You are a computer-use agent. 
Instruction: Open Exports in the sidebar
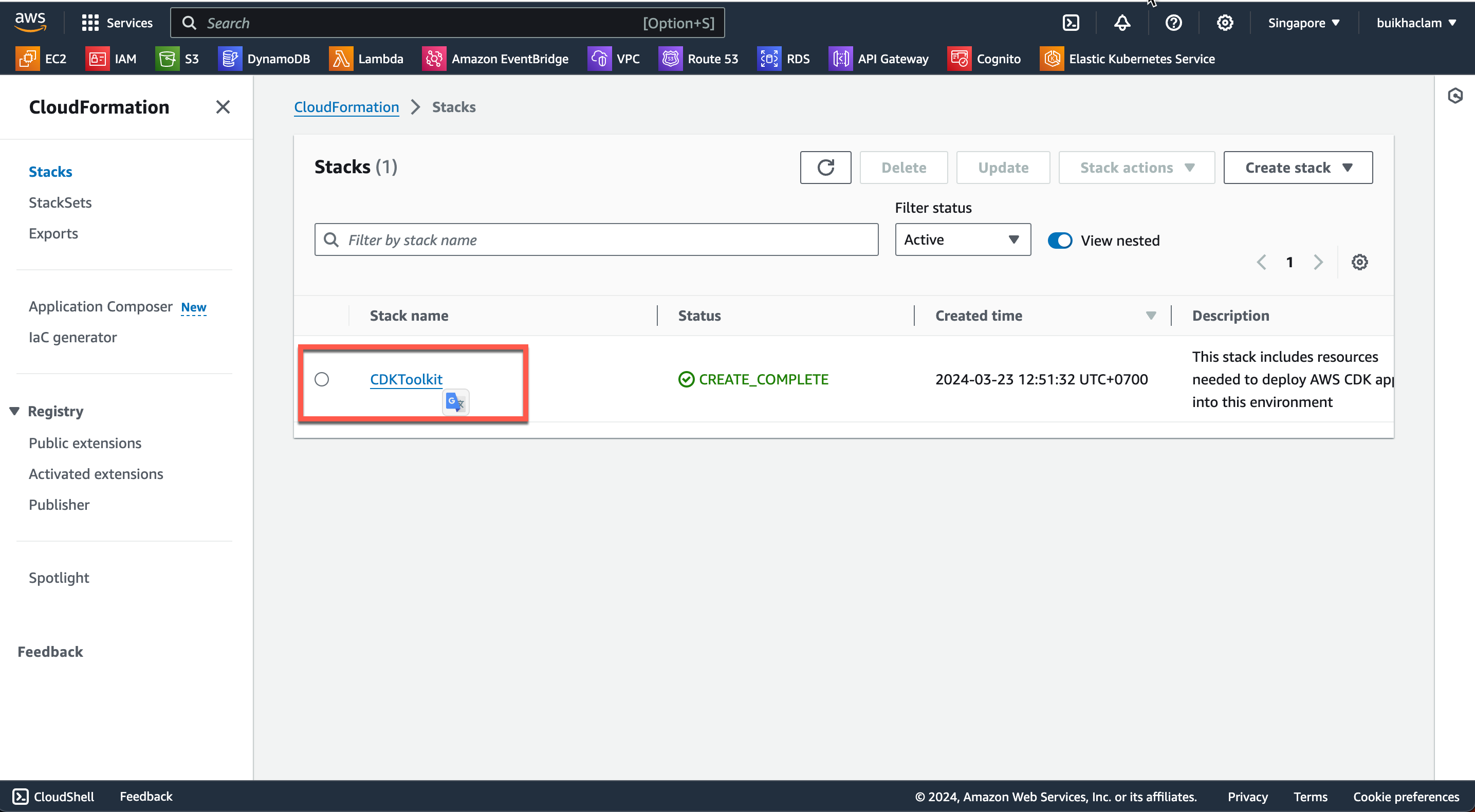[x=53, y=234]
